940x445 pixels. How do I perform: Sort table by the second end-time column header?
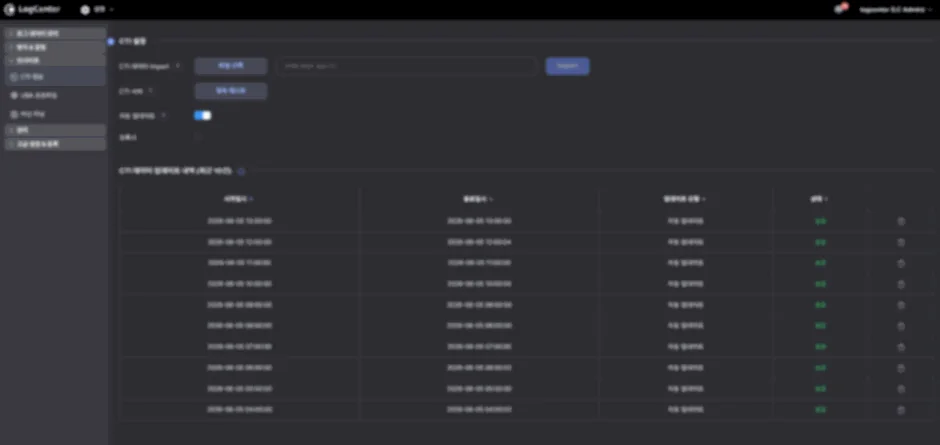(x=478, y=199)
